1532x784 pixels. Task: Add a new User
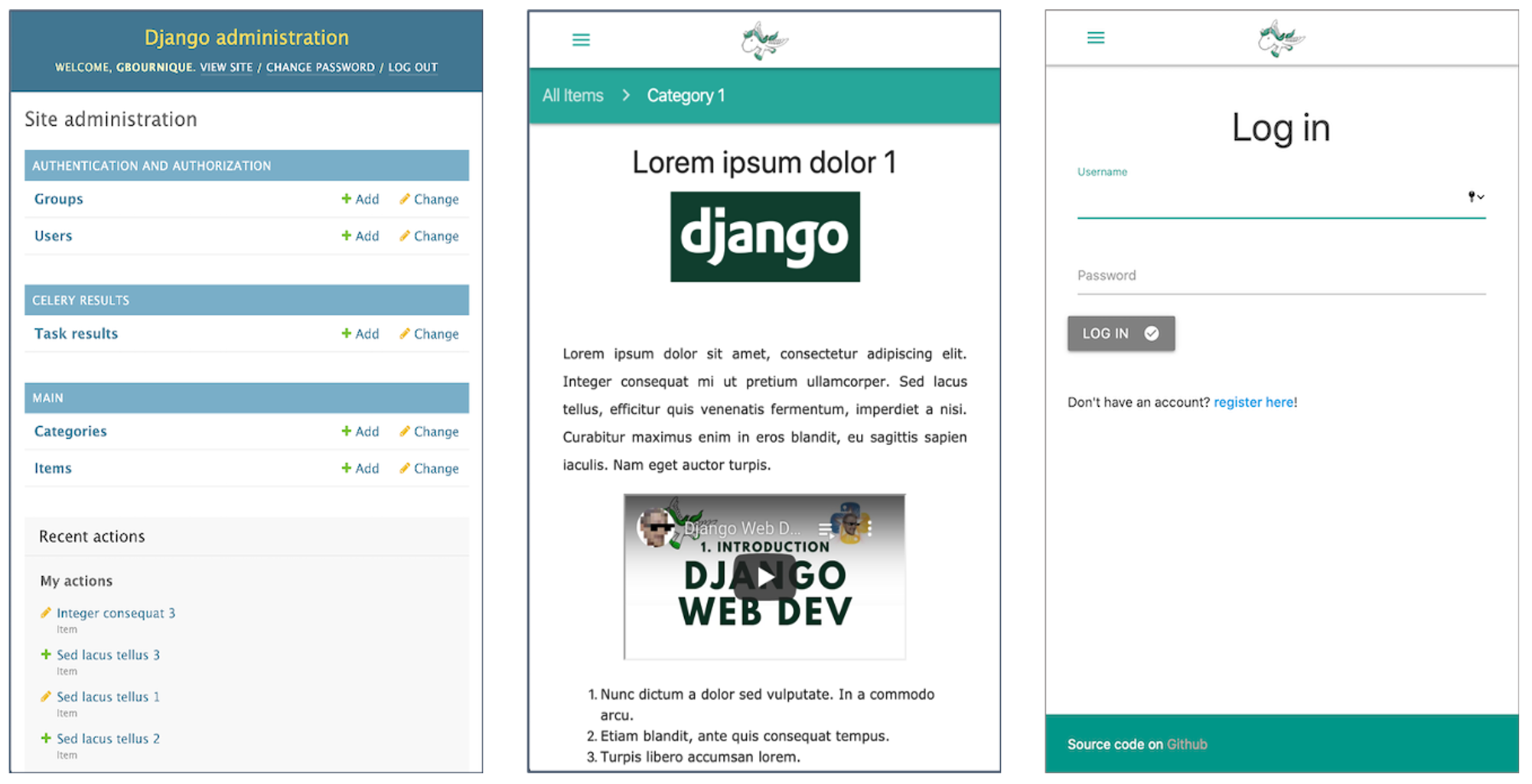tap(360, 236)
